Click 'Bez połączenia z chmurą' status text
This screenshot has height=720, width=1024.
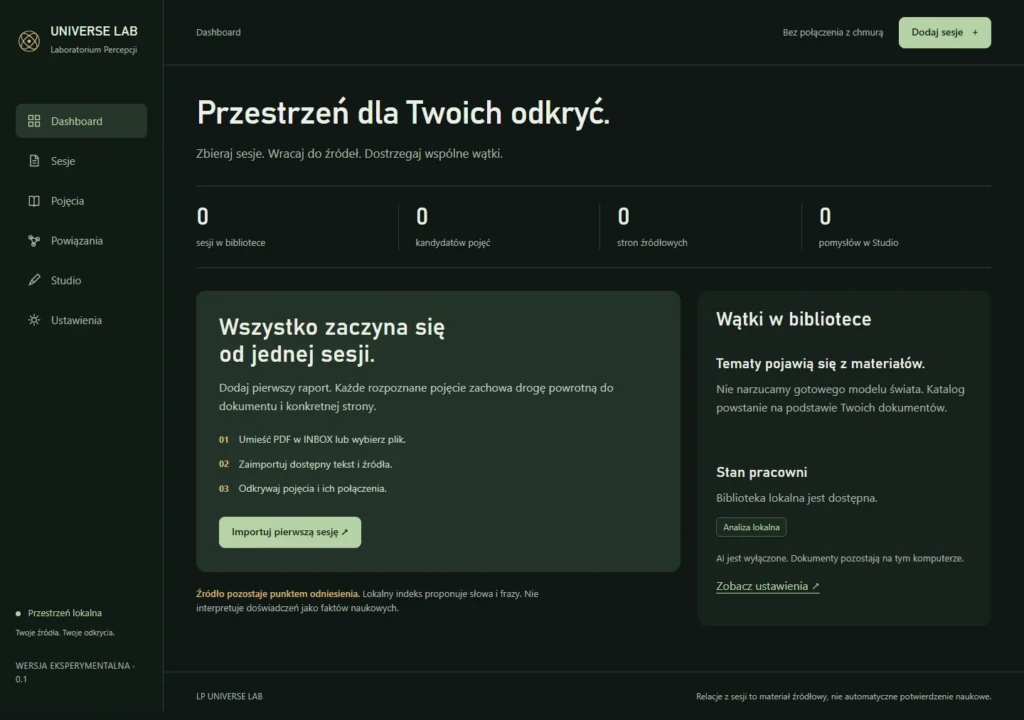point(833,33)
